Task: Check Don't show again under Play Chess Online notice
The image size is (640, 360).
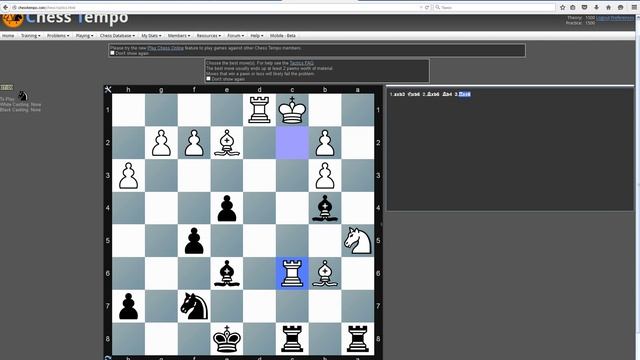Action: [112, 53]
